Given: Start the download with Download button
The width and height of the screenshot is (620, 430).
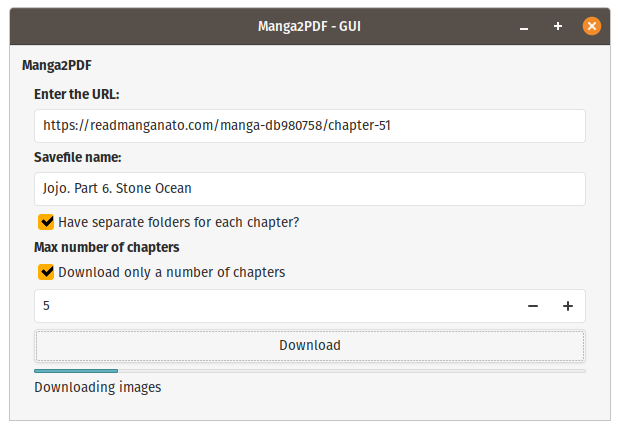Looking at the screenshot, I should pos(310,346).
